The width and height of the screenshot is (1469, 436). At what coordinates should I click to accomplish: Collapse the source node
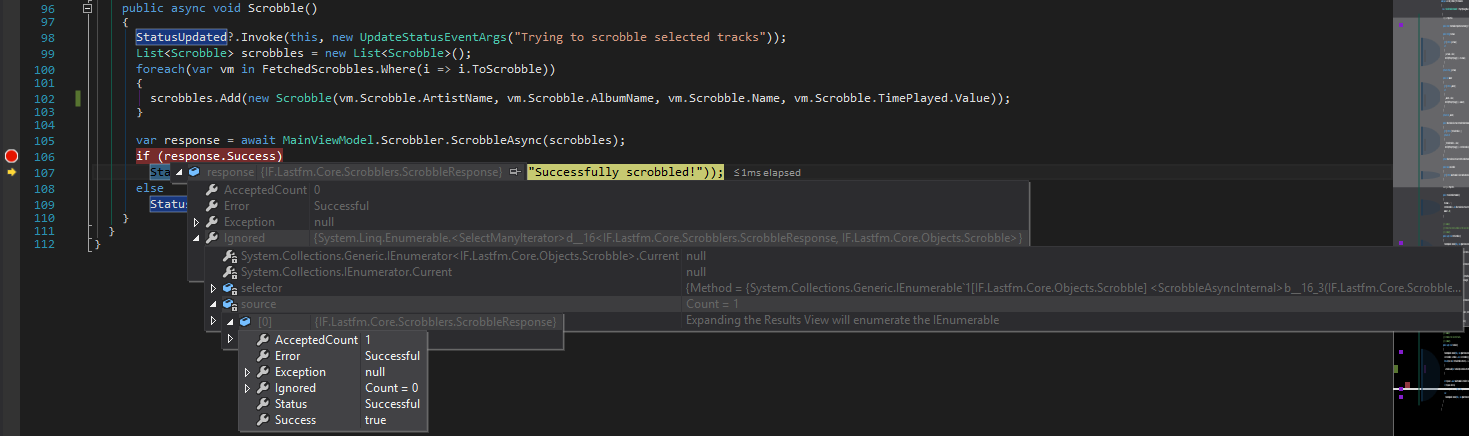[213, 304]
